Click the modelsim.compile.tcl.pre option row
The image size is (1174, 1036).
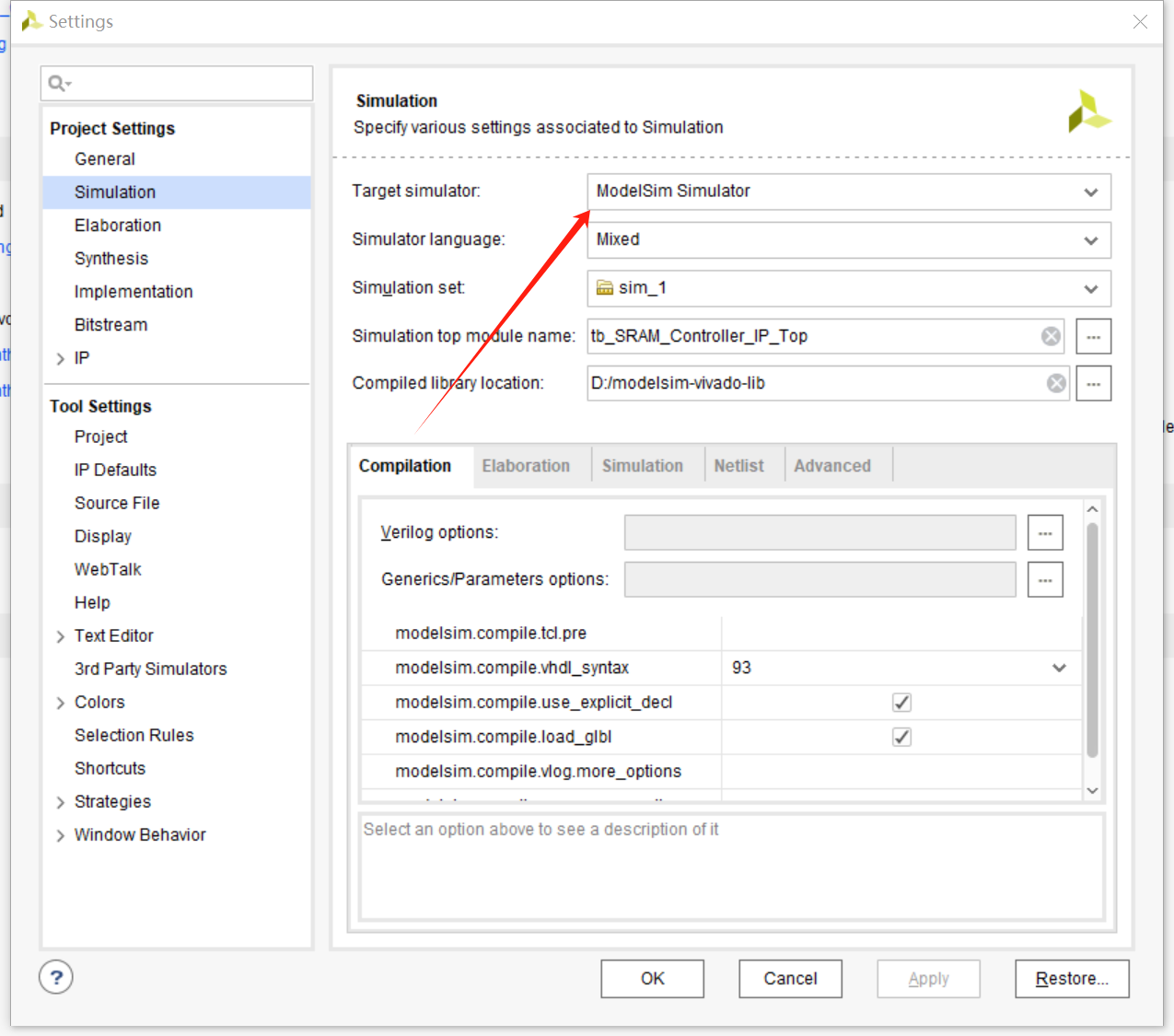point(722,634)
